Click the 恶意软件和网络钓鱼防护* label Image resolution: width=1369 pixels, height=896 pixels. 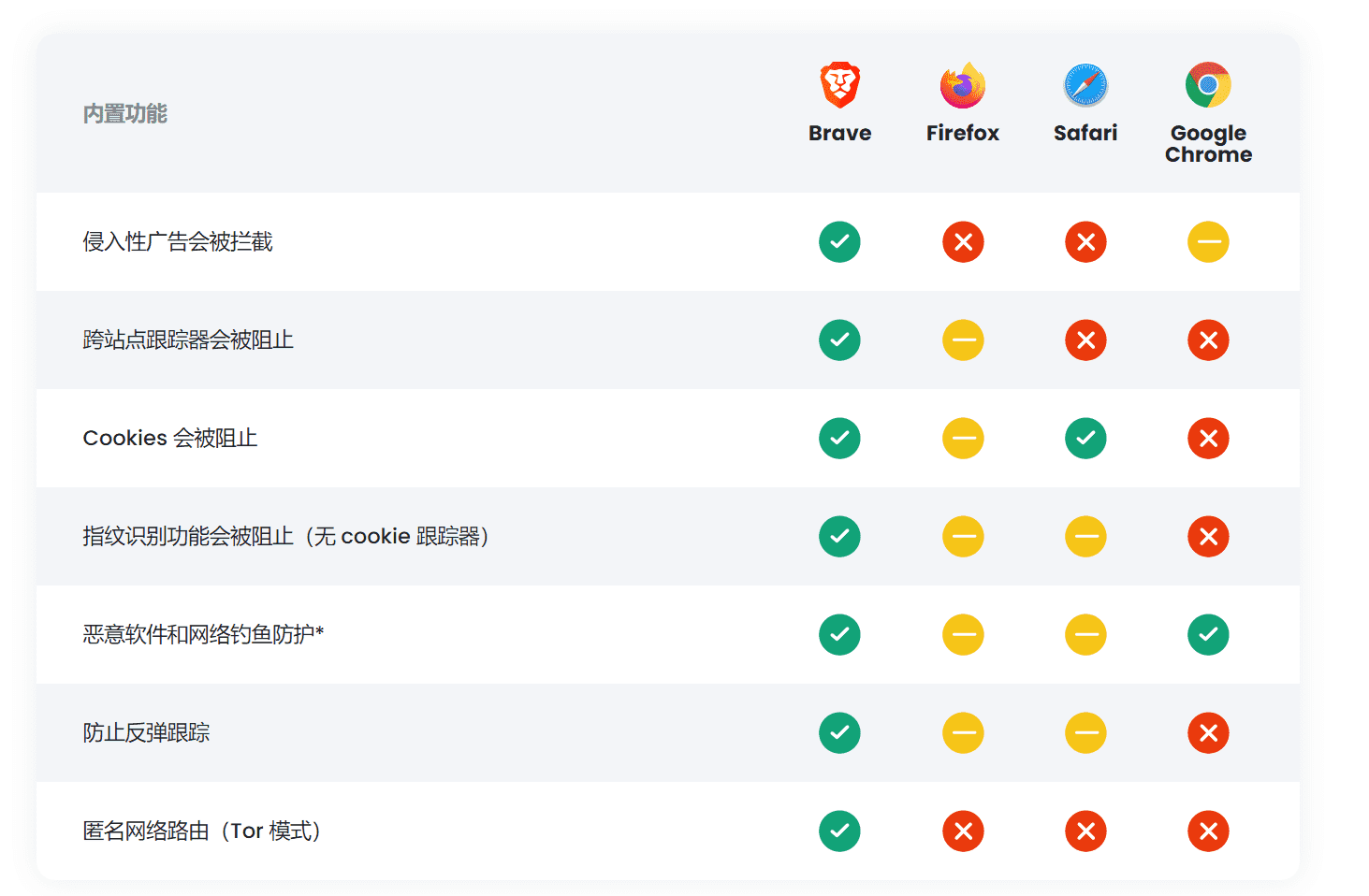[x=204, y=633]
